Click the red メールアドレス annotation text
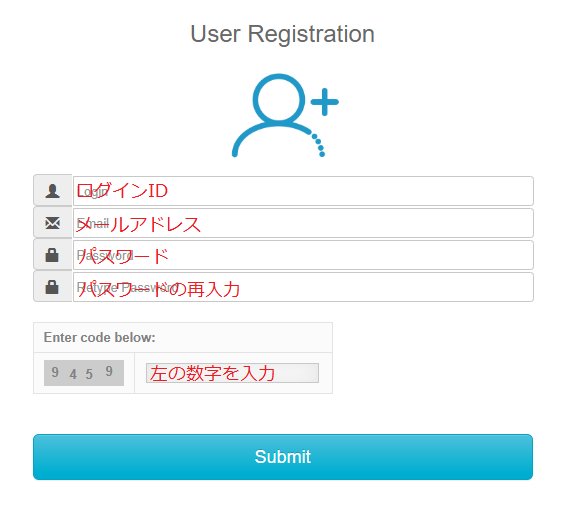Viewport: 565px width, 507px height. pos(139,224)
